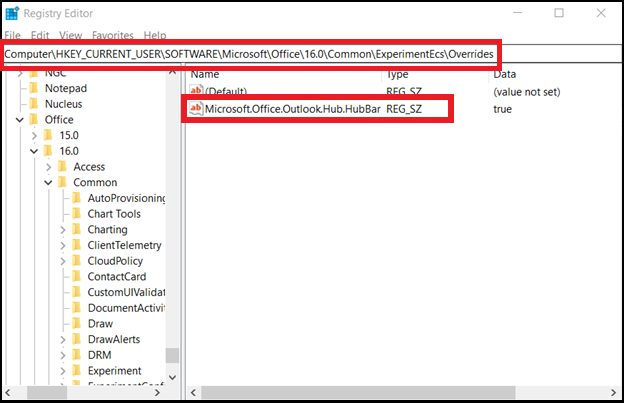Click the tree pane scroll up arrow
The height and width of the screenshot is (403, 624).
[172, 73]
